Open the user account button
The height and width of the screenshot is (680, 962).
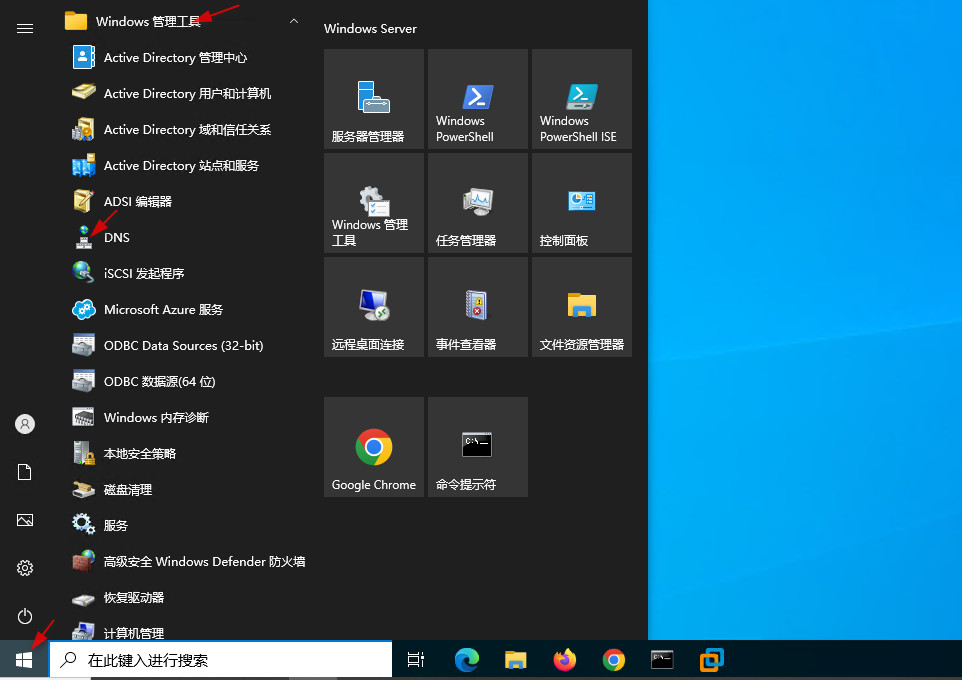click(x=25, y=424)
